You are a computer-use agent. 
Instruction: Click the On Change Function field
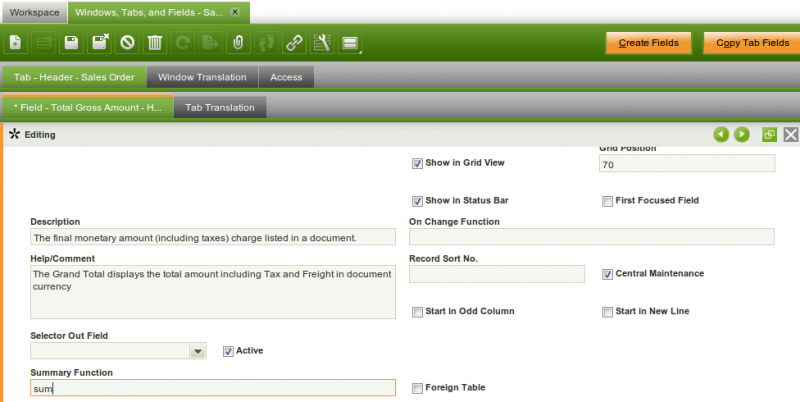tap(591, 237)
